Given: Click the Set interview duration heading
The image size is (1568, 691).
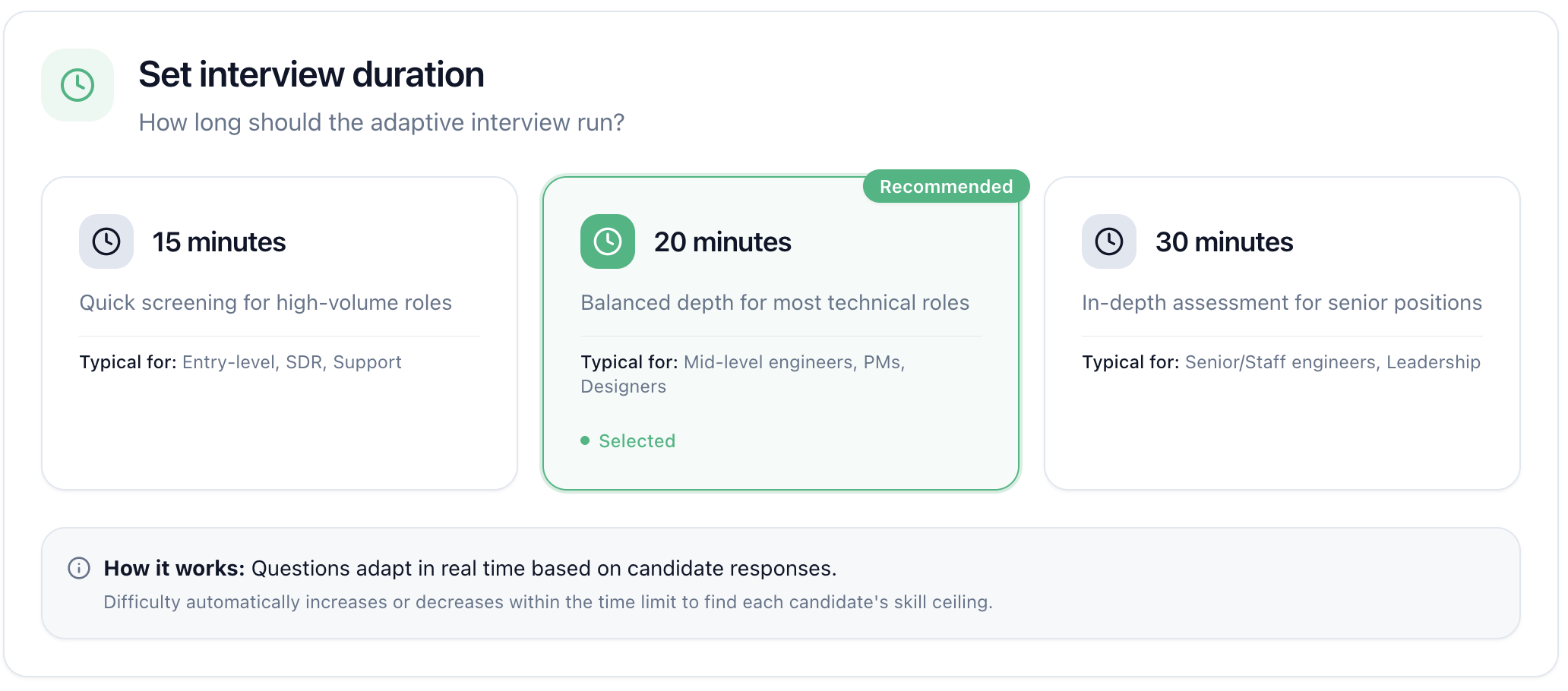Looking at the screenshot, I should pos(311,74).
